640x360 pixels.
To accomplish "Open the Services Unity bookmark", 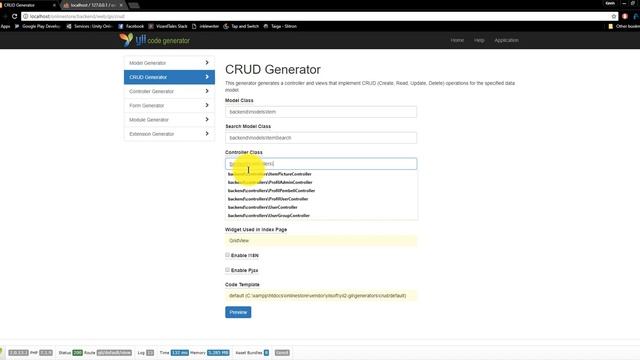I will tap(89, 26).
